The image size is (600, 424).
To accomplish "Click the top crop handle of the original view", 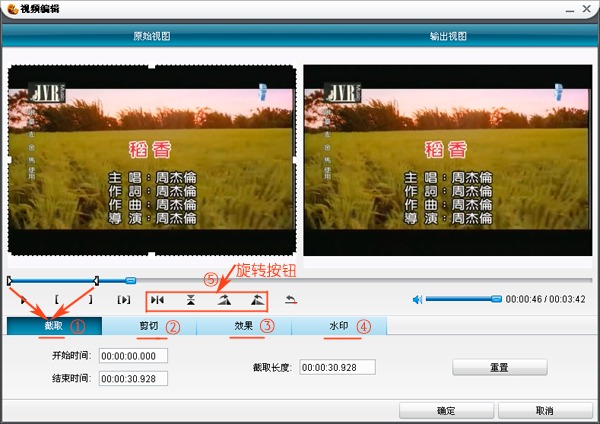I will 152,66.
